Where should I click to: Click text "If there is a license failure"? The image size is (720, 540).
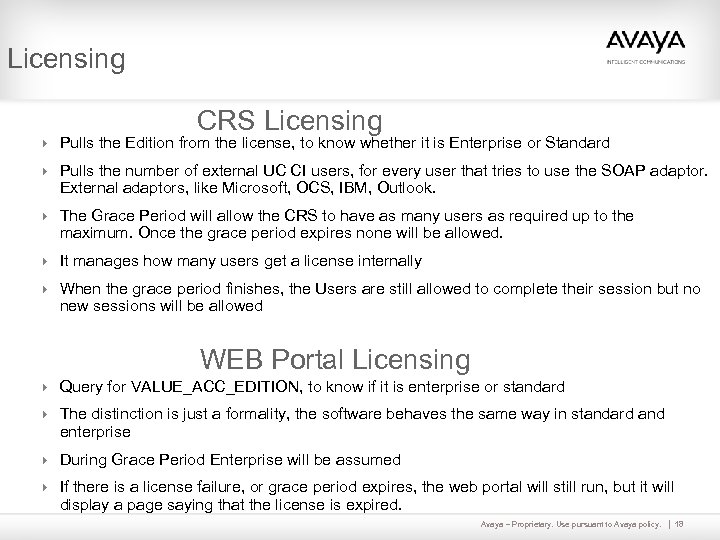152,487
